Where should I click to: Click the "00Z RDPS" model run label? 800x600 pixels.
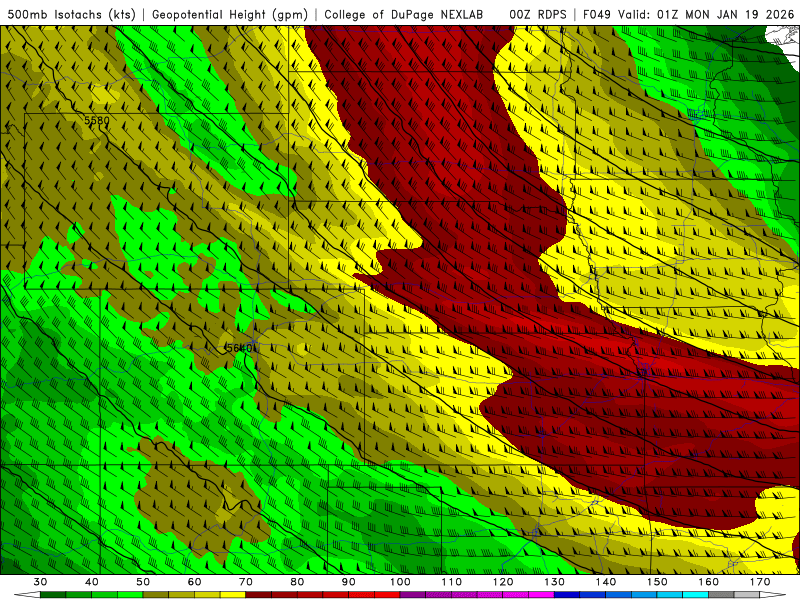(x=537, y=14)
